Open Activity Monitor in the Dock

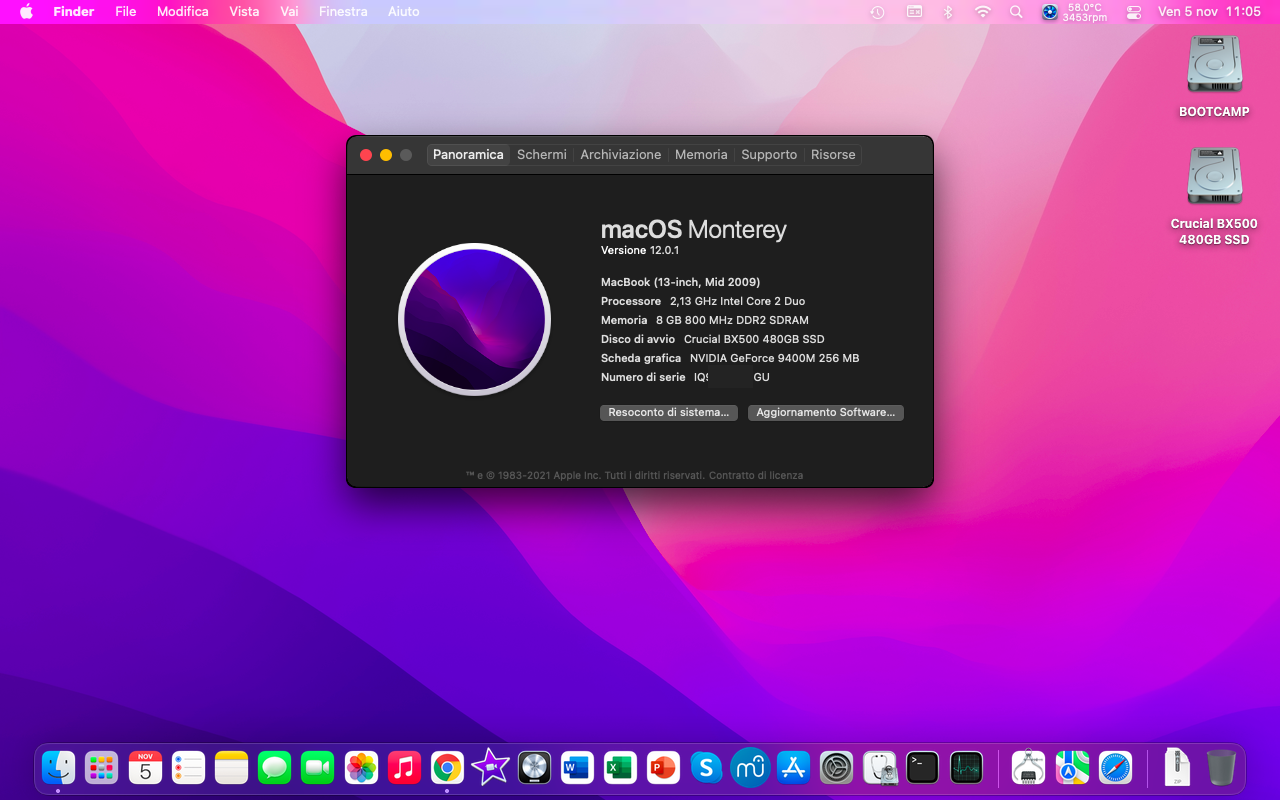point(966,768)
